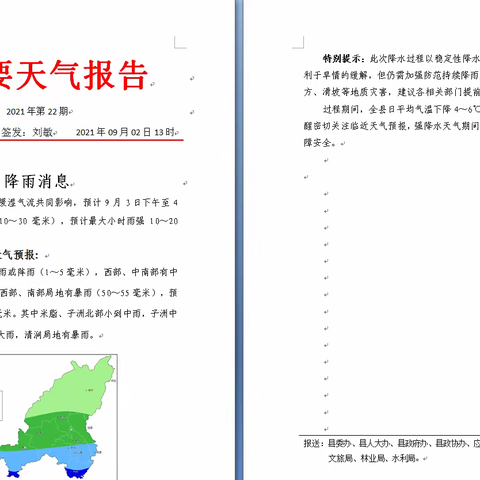
Task: Click the line 密切关注临近天气预报
Action: pyautogui.click(x=392, y=126)
